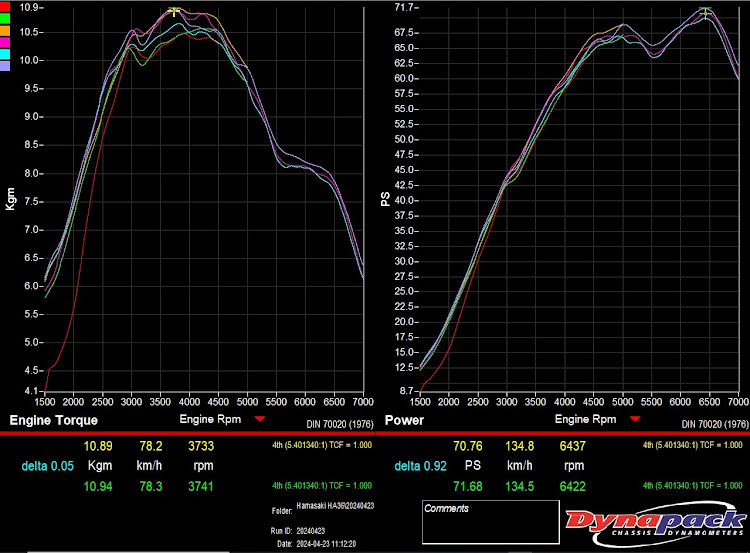Click the Dynapack chassis dynamometers logo
The height and width of the screenshot is (553, 750).
coord(656,523)
